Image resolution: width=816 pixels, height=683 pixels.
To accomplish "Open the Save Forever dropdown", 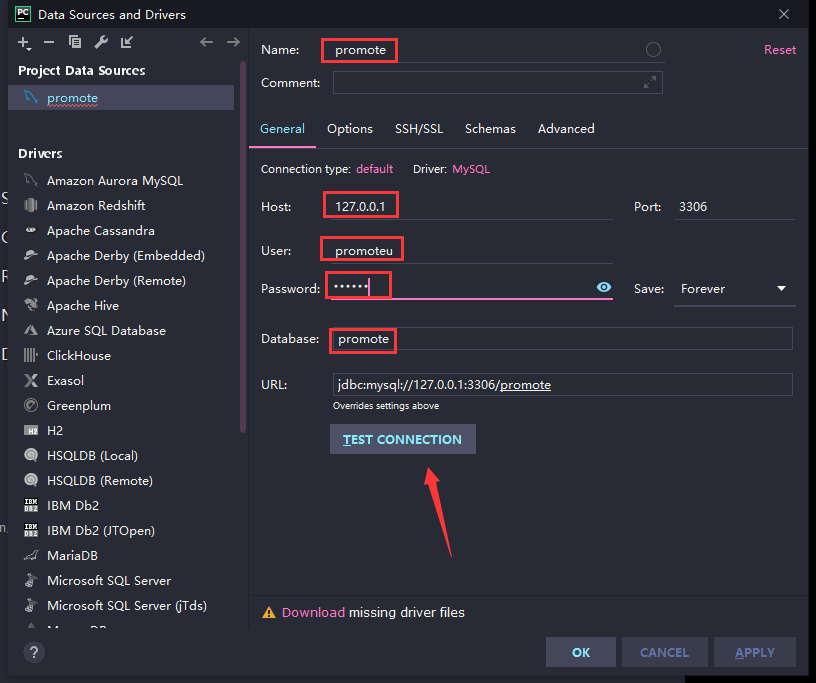I will (x=734, y=289).
